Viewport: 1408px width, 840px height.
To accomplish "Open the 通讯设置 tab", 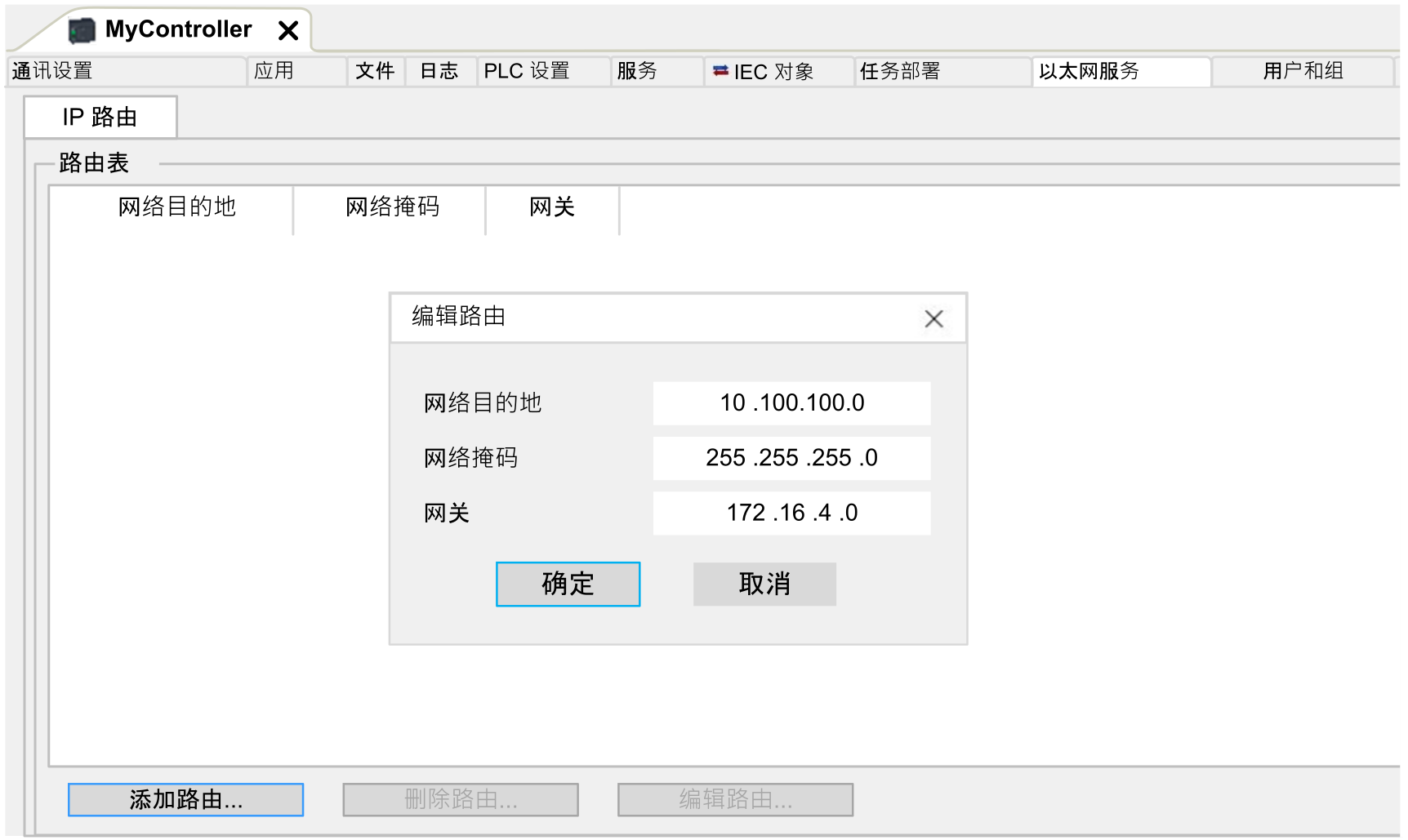I will (53, 71).
